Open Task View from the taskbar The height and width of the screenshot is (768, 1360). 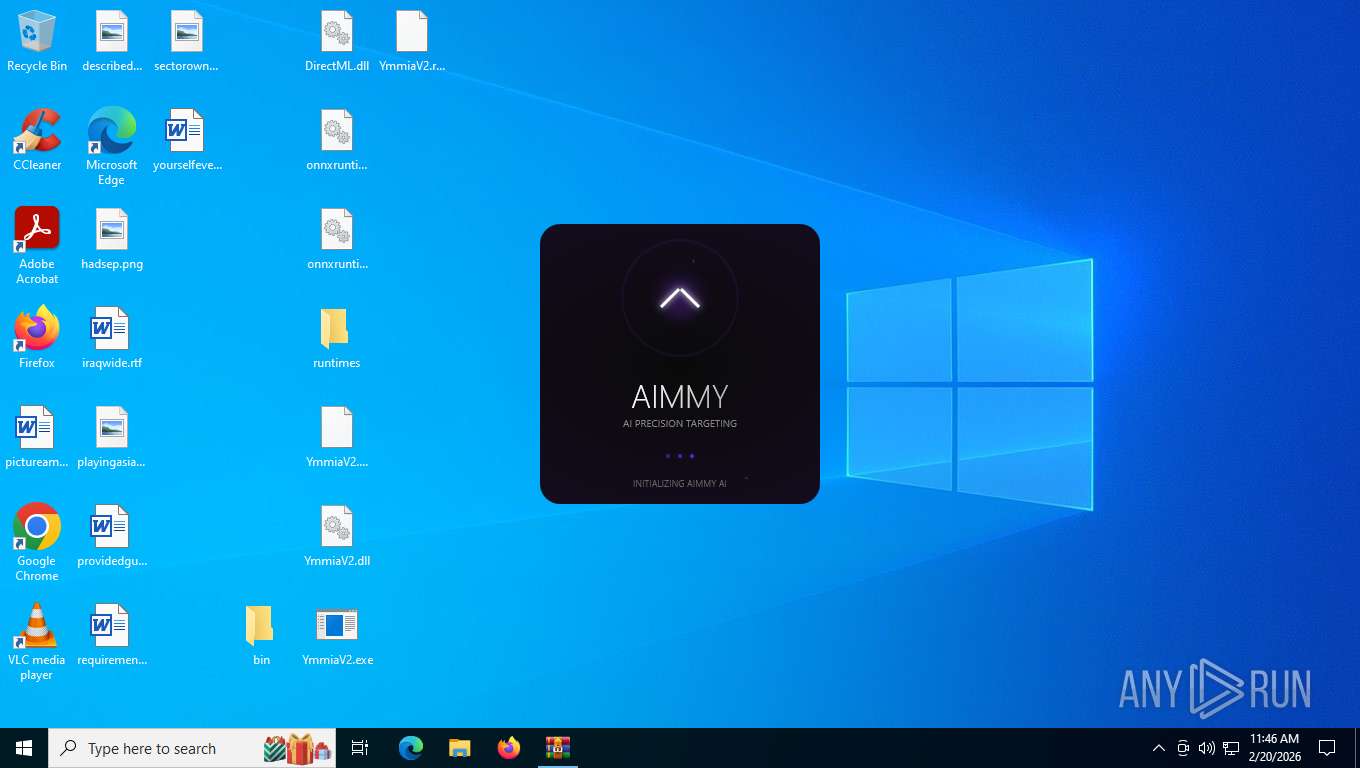click(x=360, y=748)
